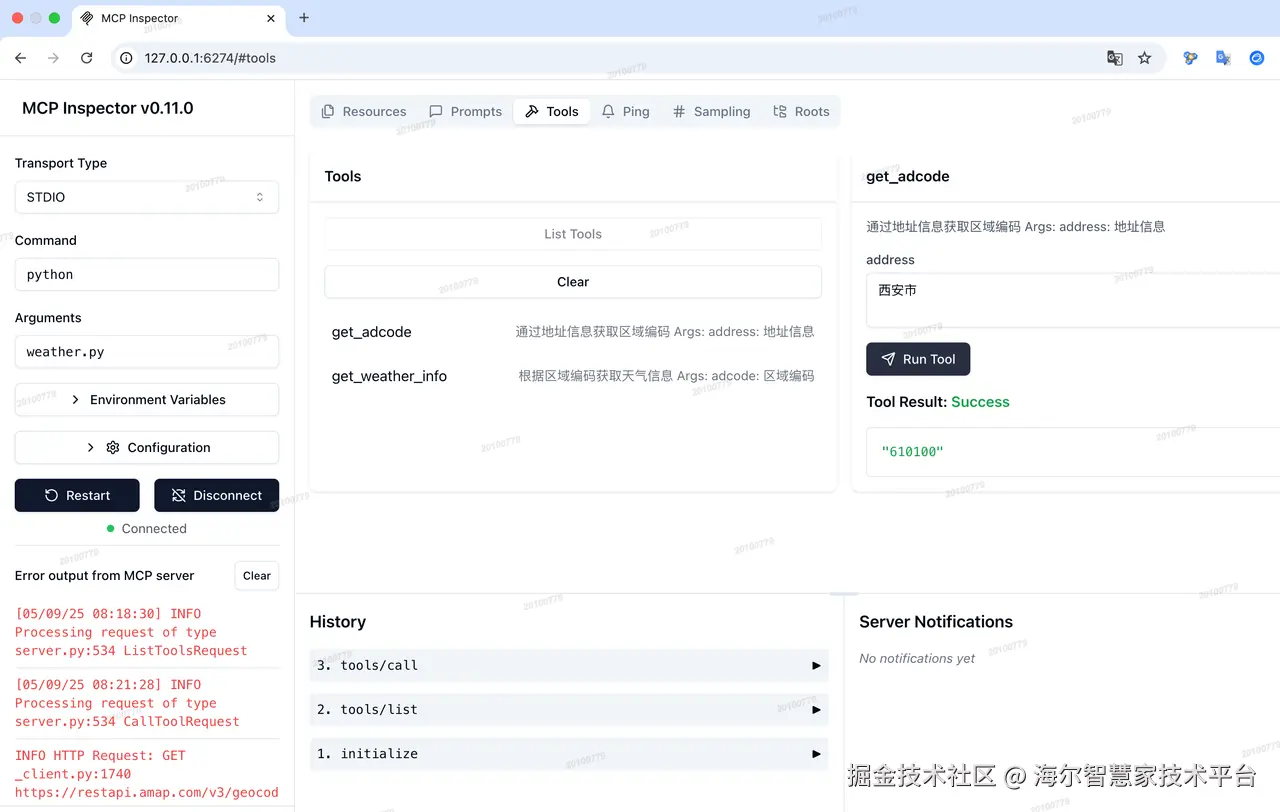Click the get_adcode panel heading
1280x812 pixels.
pyautogui.click(x=908, y=176)
